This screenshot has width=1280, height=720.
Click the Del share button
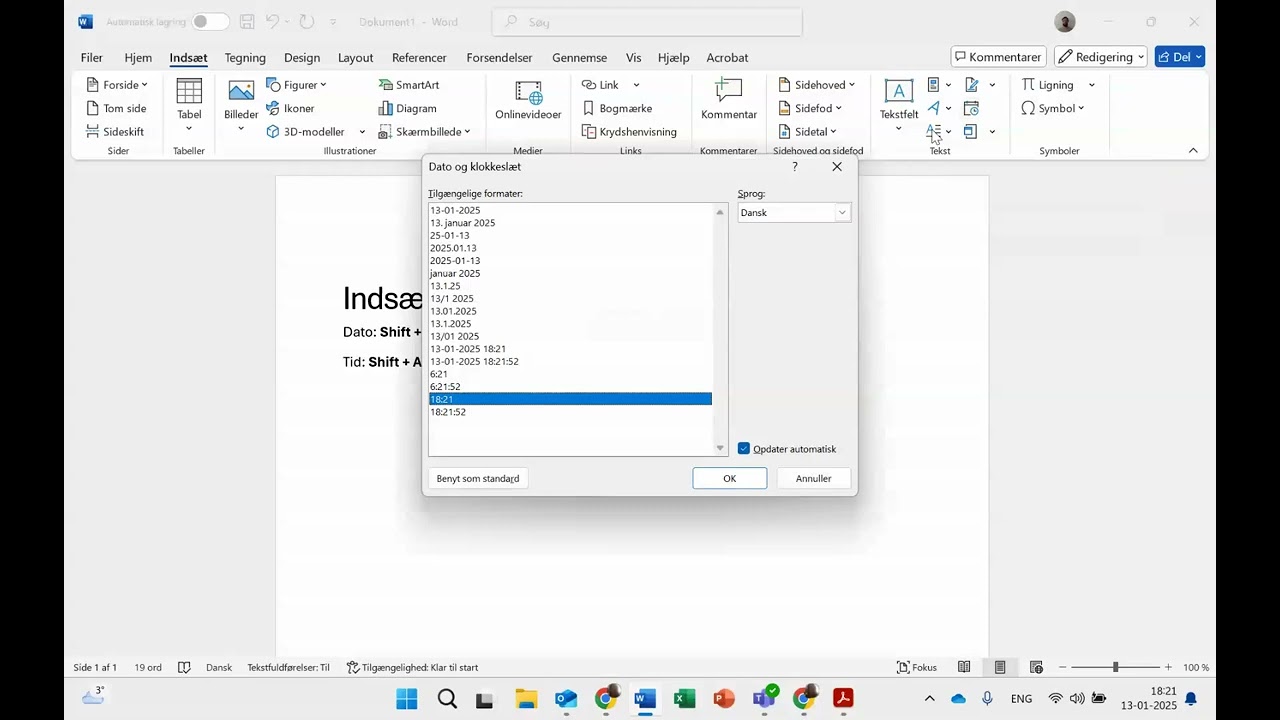click(1180, 57)
